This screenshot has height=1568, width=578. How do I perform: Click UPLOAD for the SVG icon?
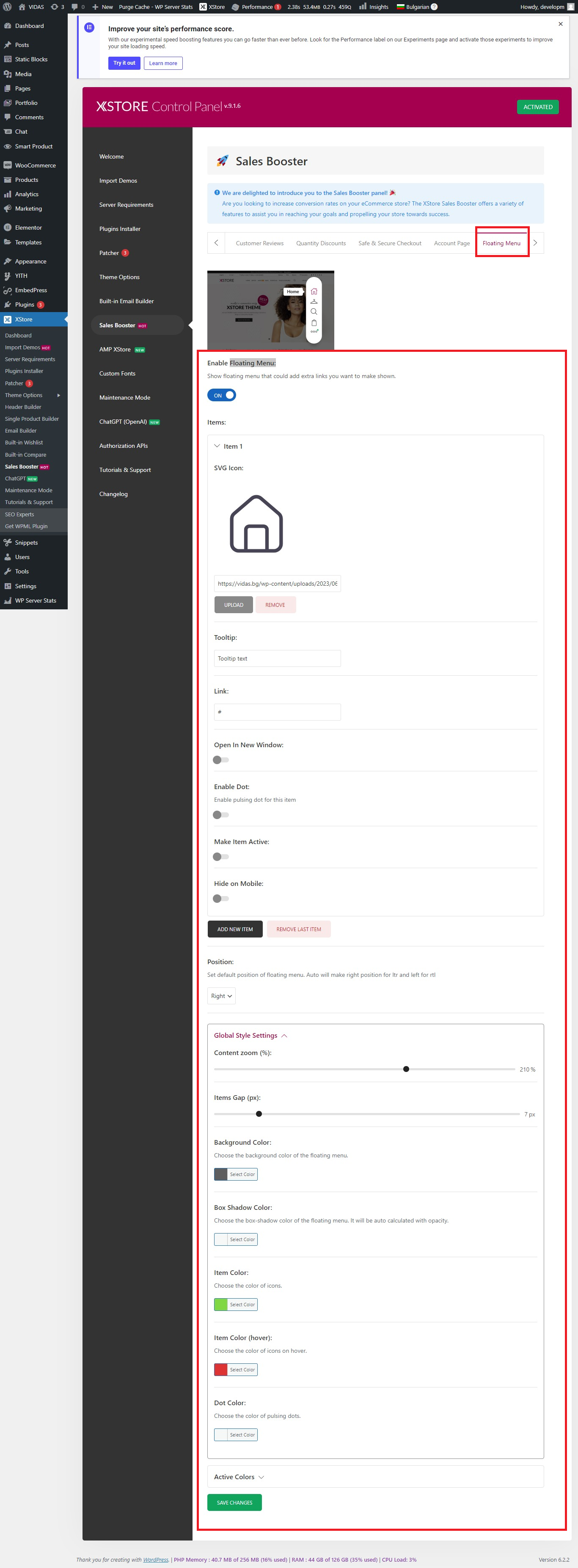tap(233, 604)
